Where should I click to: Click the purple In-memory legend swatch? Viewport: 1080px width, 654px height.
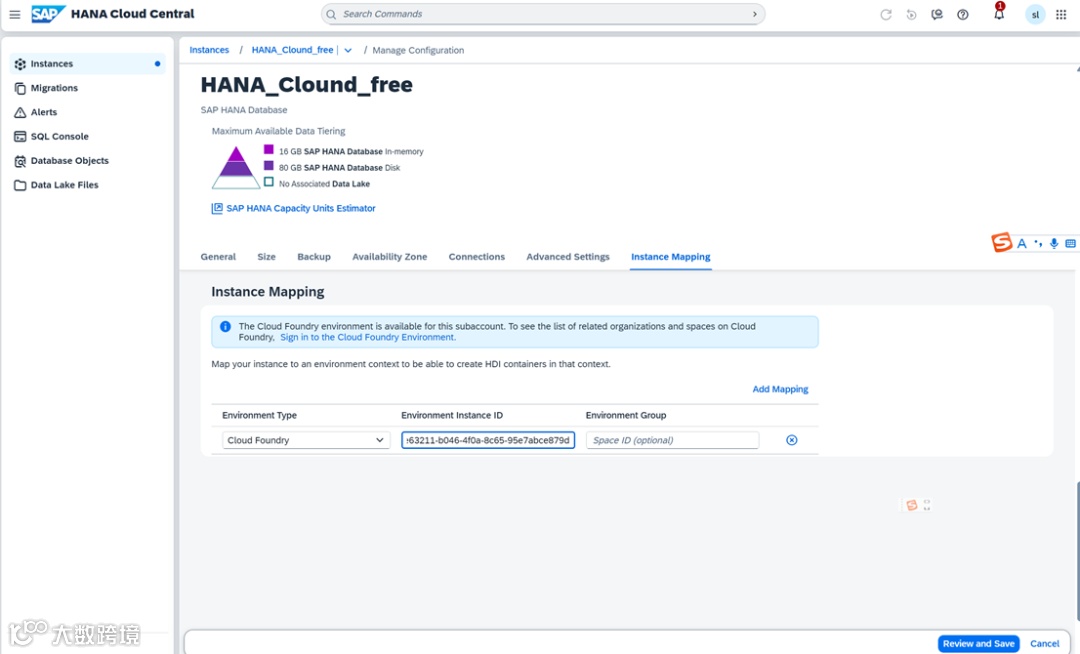(269, 149)
